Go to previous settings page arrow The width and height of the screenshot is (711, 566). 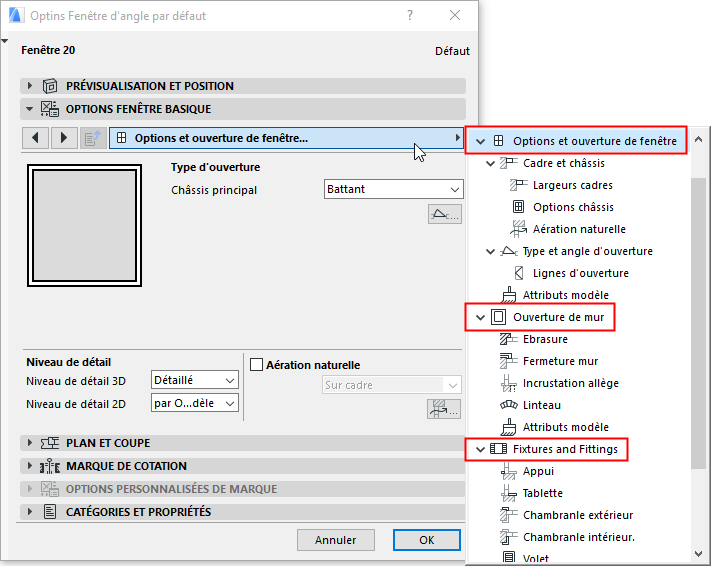pos(35,138)
